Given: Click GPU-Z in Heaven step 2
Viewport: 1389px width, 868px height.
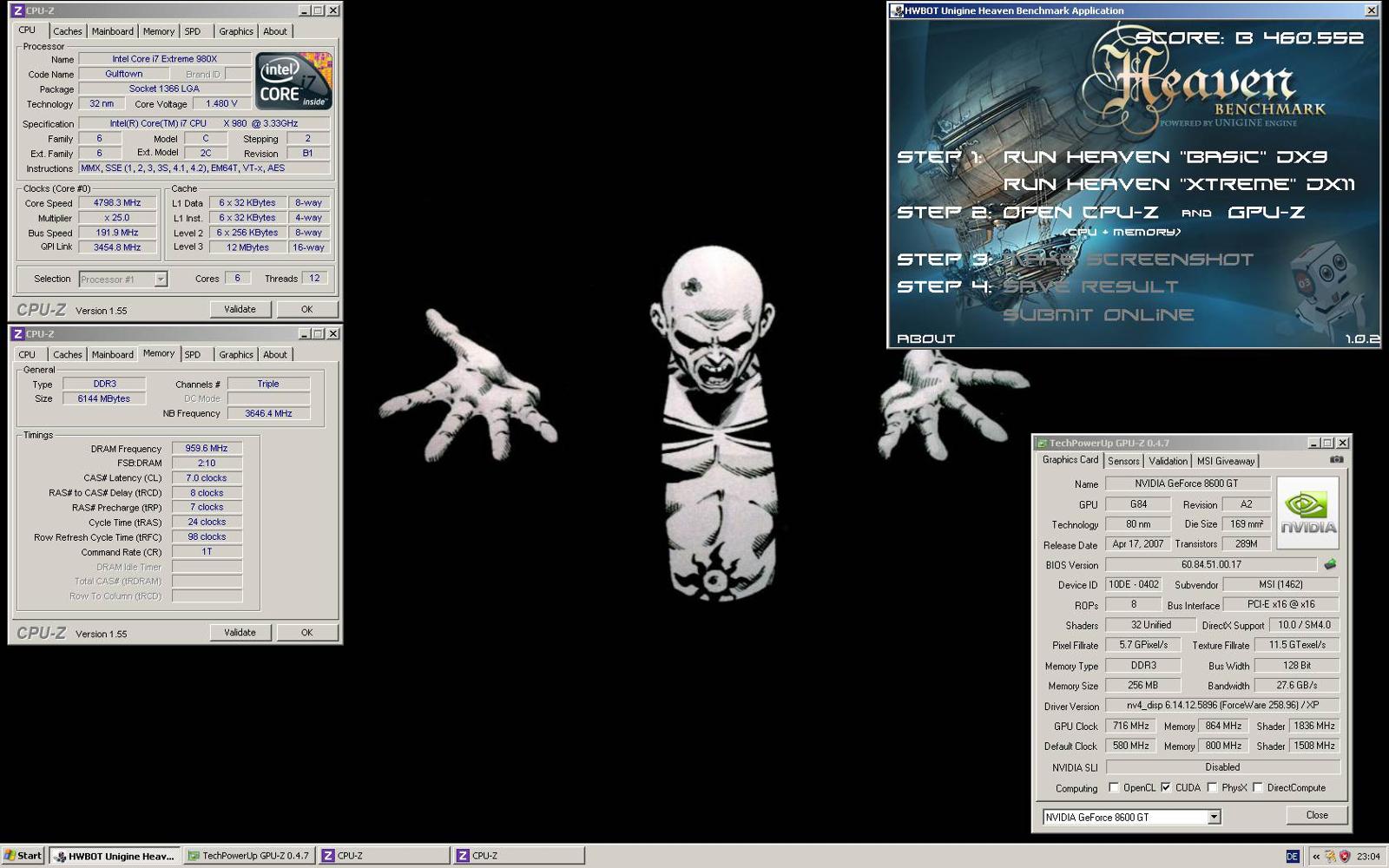Looking at the screenshot, I should (1267, 212).
